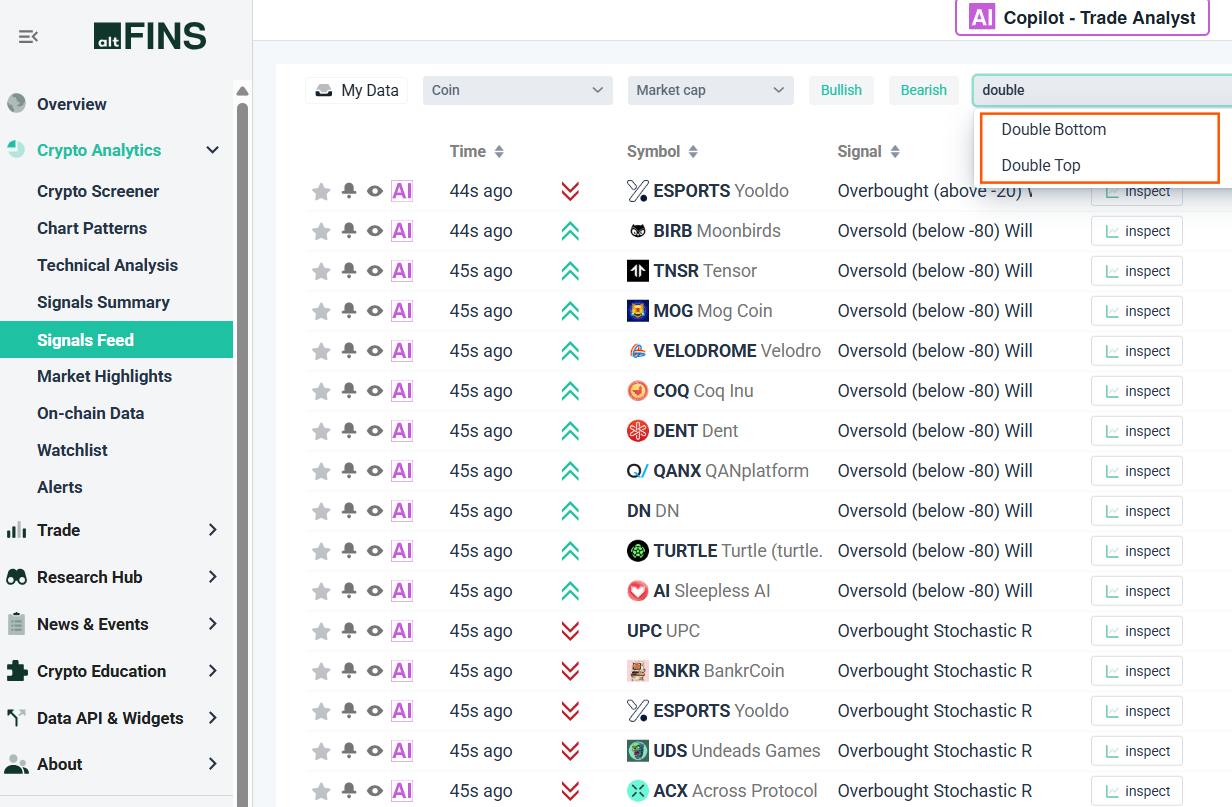1232x807 pixels.
Task: Click the TURTLE coin logo
Action: pyautogui.click(x=638, y=551)
